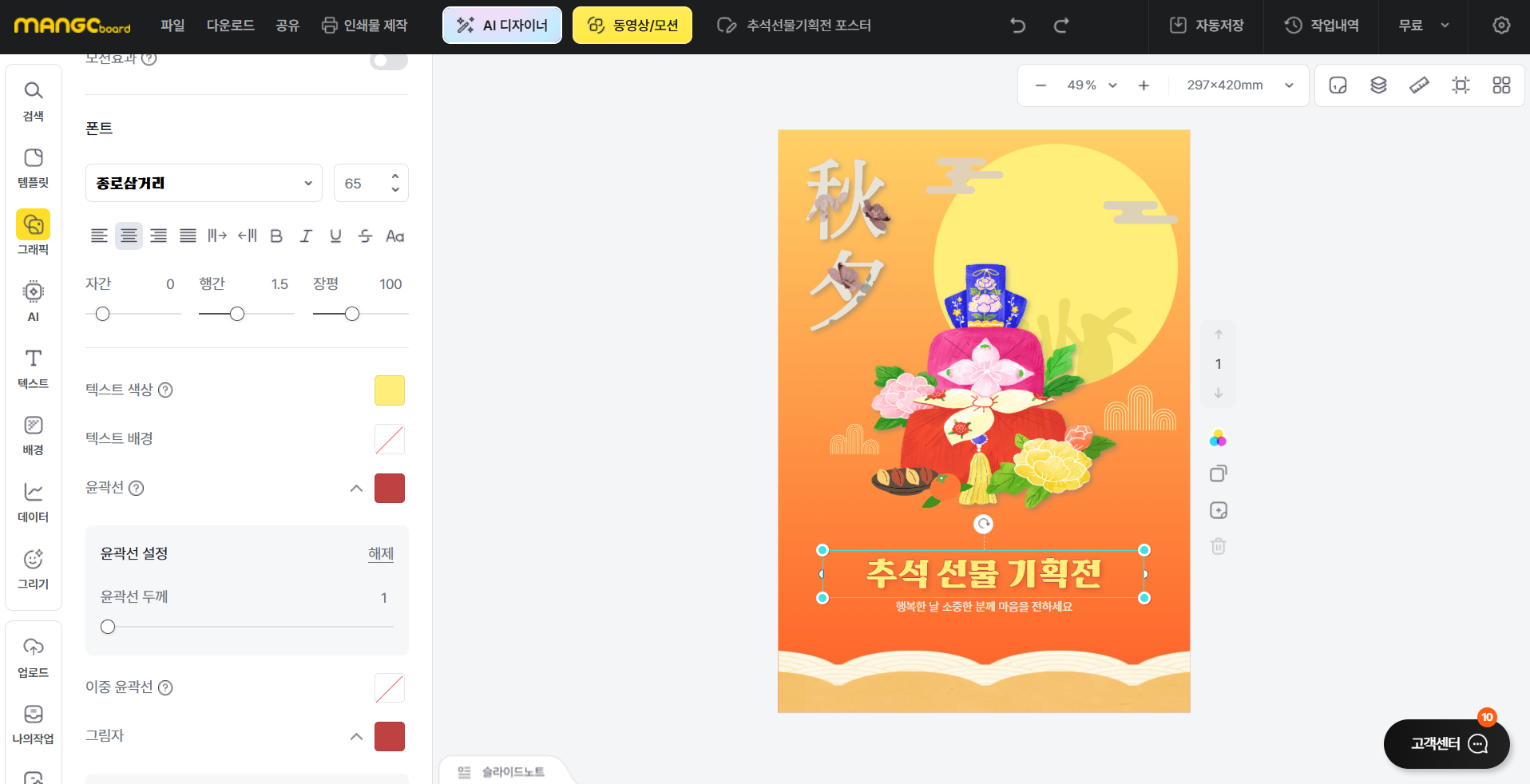Open the layers panel icon above the canvas

click(x=1378, y=85)
